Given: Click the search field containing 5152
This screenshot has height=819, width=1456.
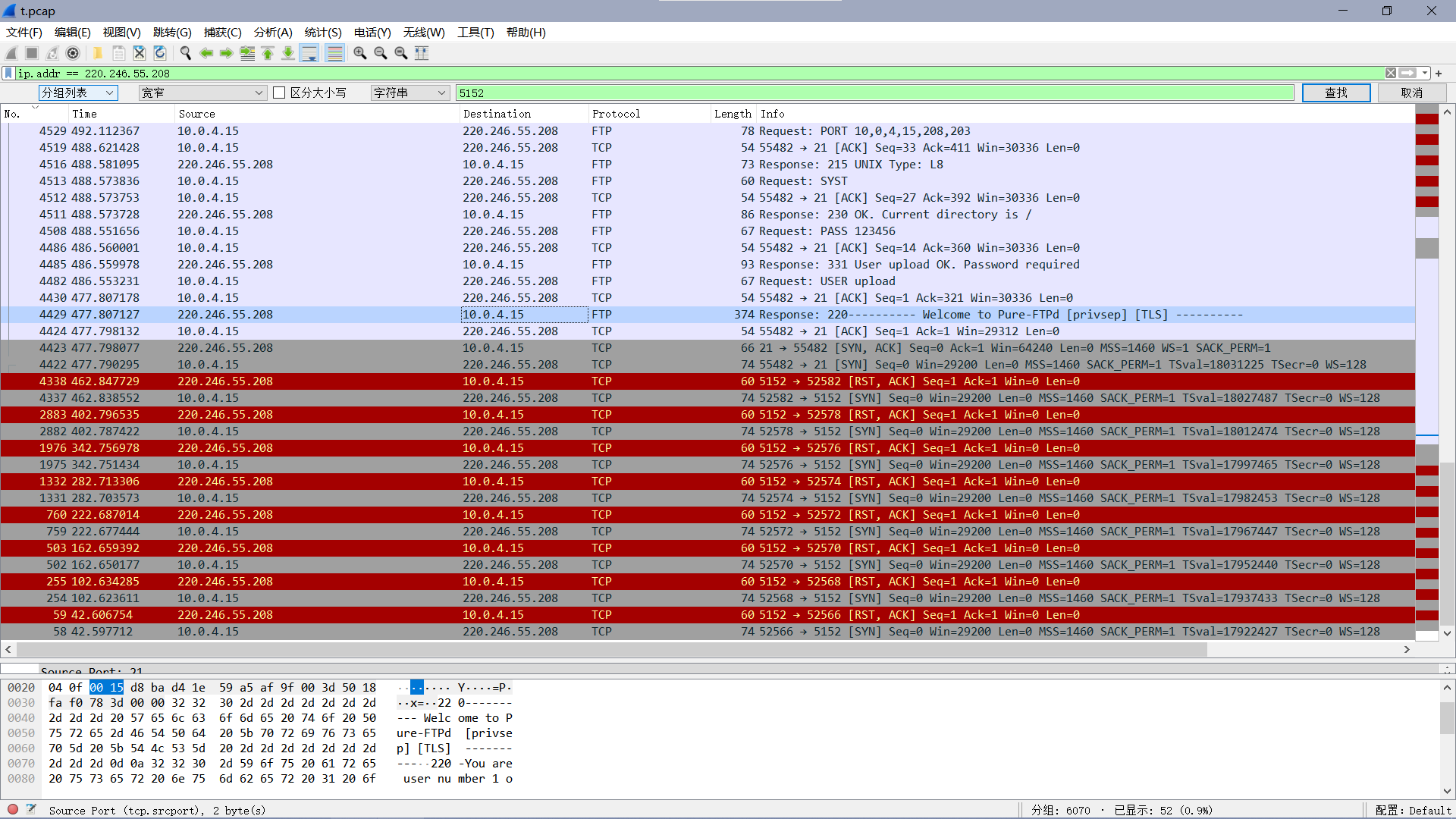Looking at the screenshot, I should point(874,93).
